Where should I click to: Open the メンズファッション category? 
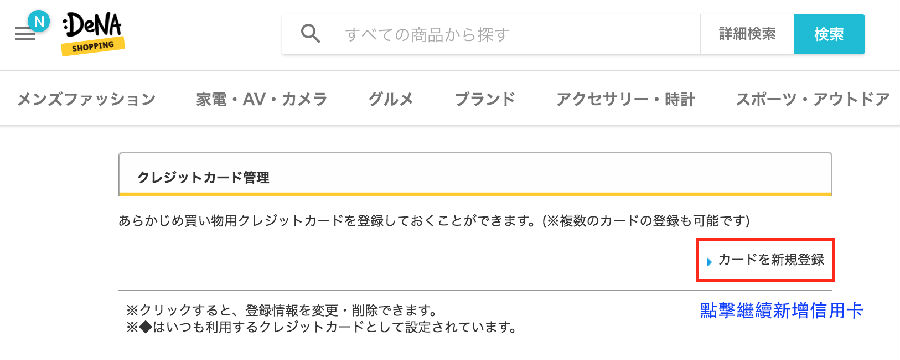click(x=86, y=99)
